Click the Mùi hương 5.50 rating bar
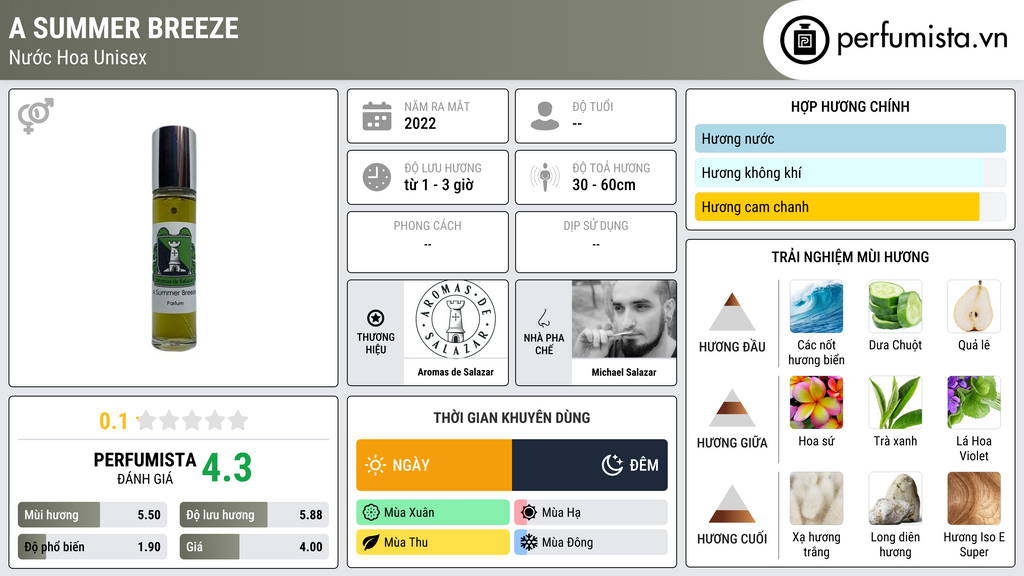This screenshot has width=1024, height=576. point(93,515)
